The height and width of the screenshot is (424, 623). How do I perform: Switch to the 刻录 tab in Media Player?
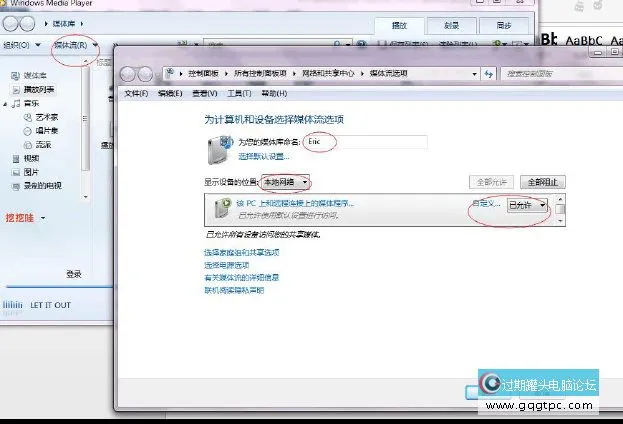pos(451,25)
